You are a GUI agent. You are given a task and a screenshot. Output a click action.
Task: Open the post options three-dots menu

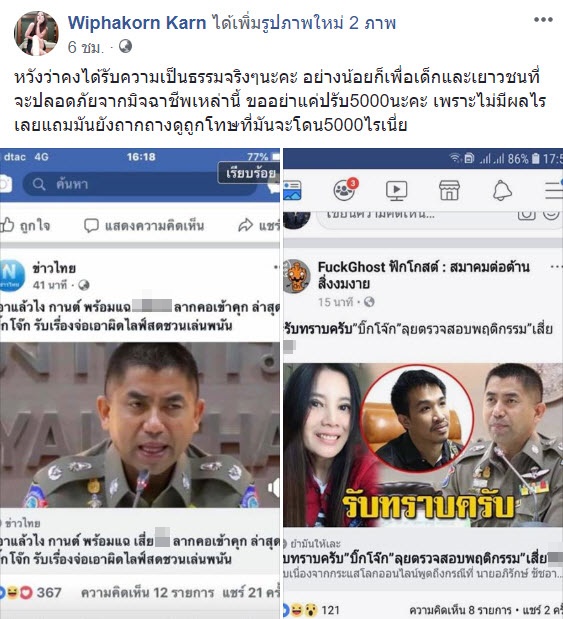click(x=543, y=19)
